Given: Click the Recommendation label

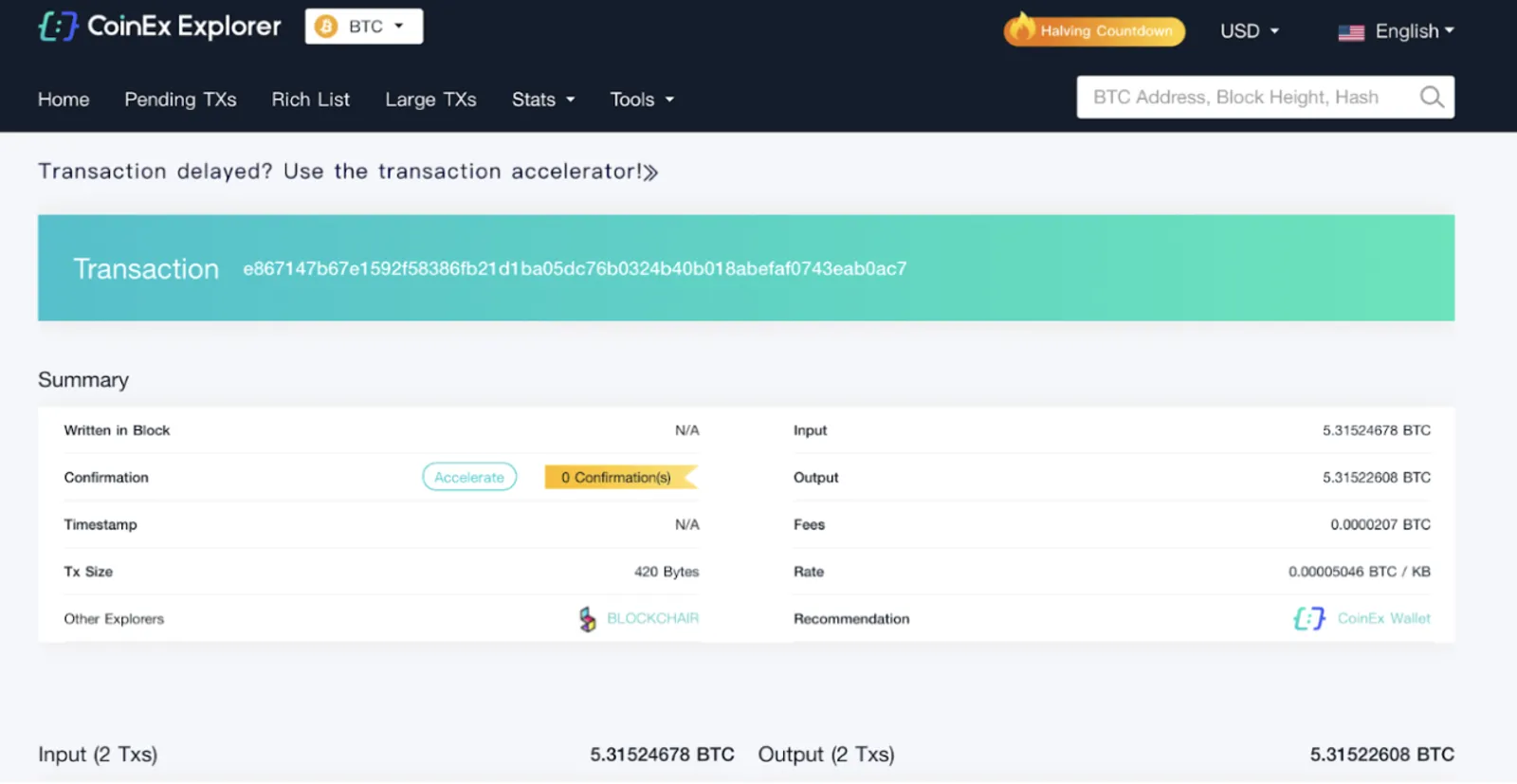Looking at the screenshot, I should (x=851, y=619).
